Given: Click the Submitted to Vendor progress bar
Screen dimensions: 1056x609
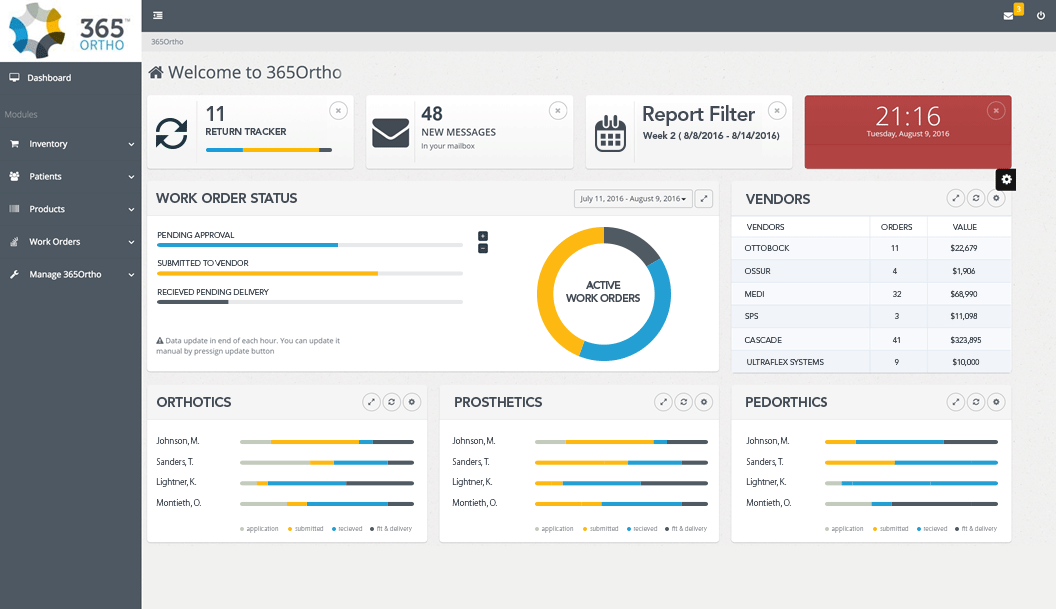Looking at the screenshot, I should click(310, 274).
